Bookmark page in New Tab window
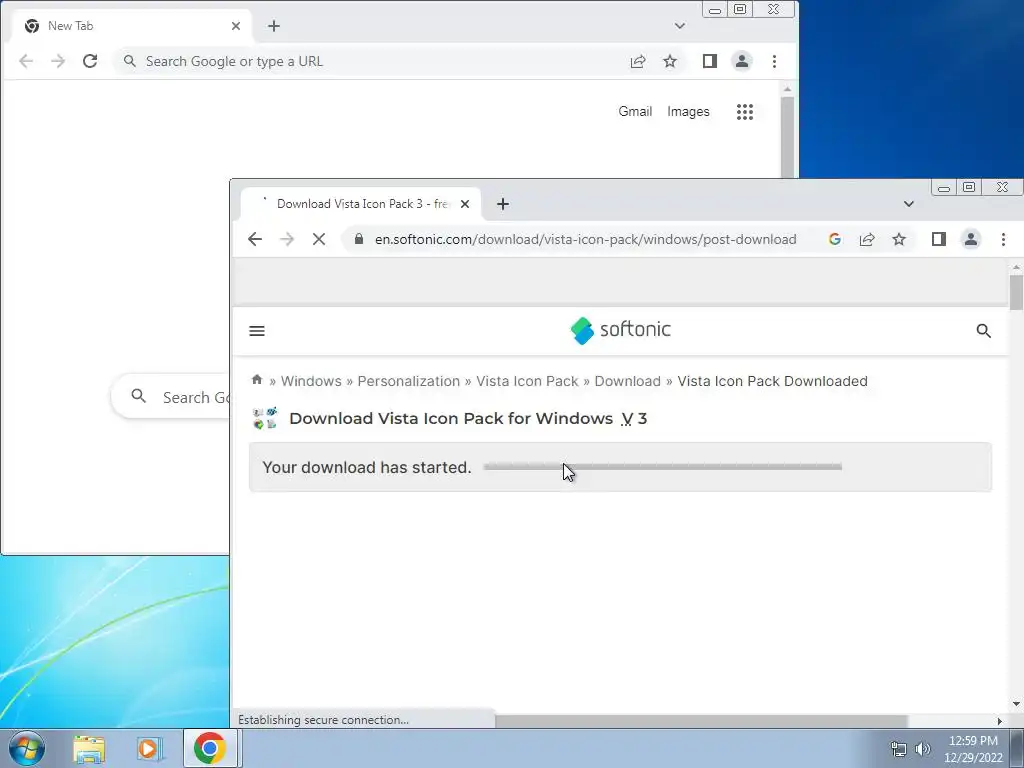Viewport: 1024px width, 768px height. [x=670, y=61]
